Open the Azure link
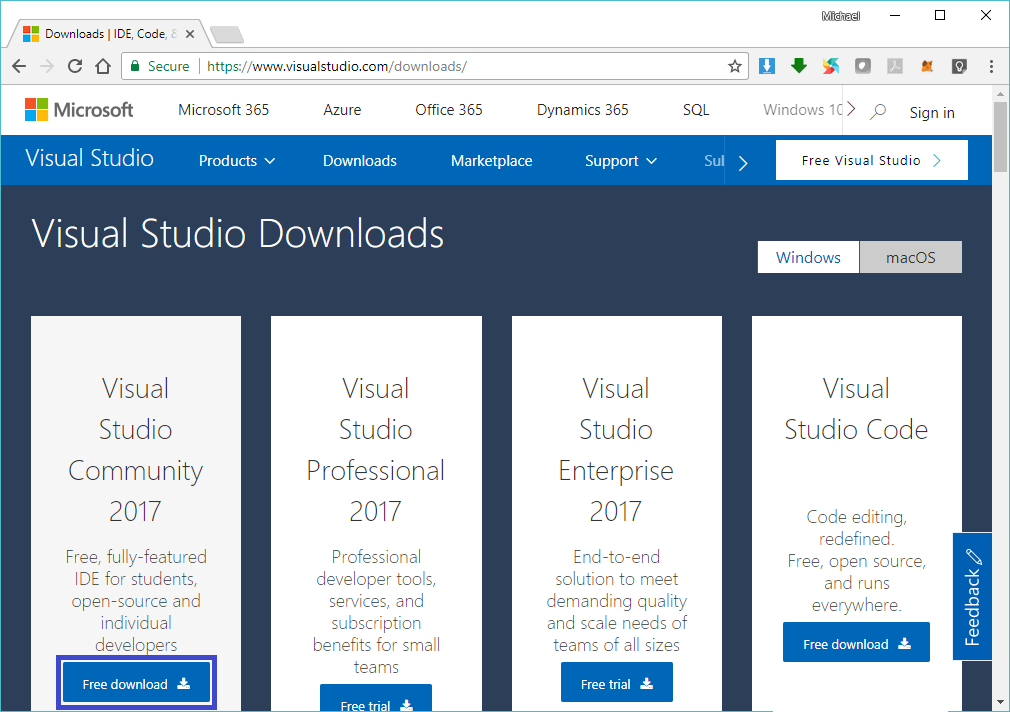The height and width of the screenshot is (712, 1010). tap(342, 110)
